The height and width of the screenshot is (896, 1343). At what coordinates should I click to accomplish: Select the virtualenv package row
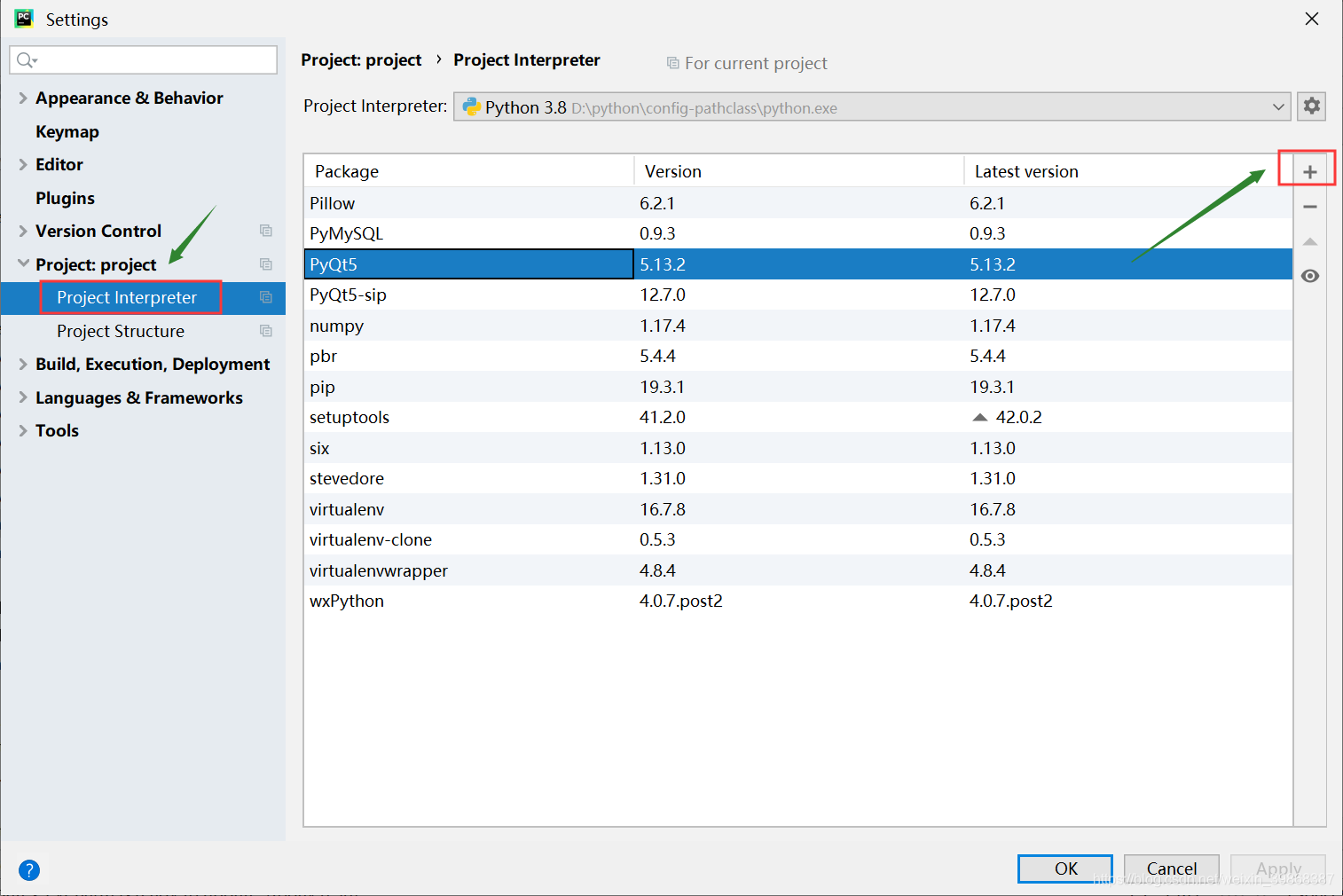pos(798,509)
